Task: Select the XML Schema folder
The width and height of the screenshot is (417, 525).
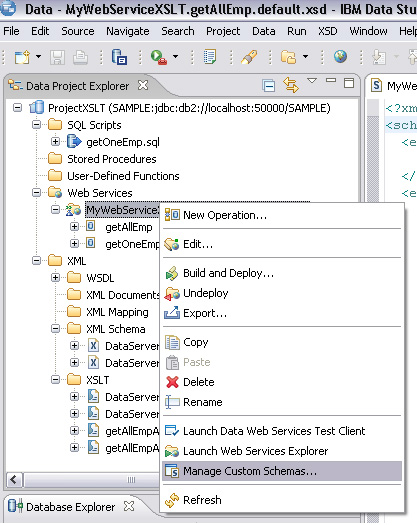Action: point(116,329)
